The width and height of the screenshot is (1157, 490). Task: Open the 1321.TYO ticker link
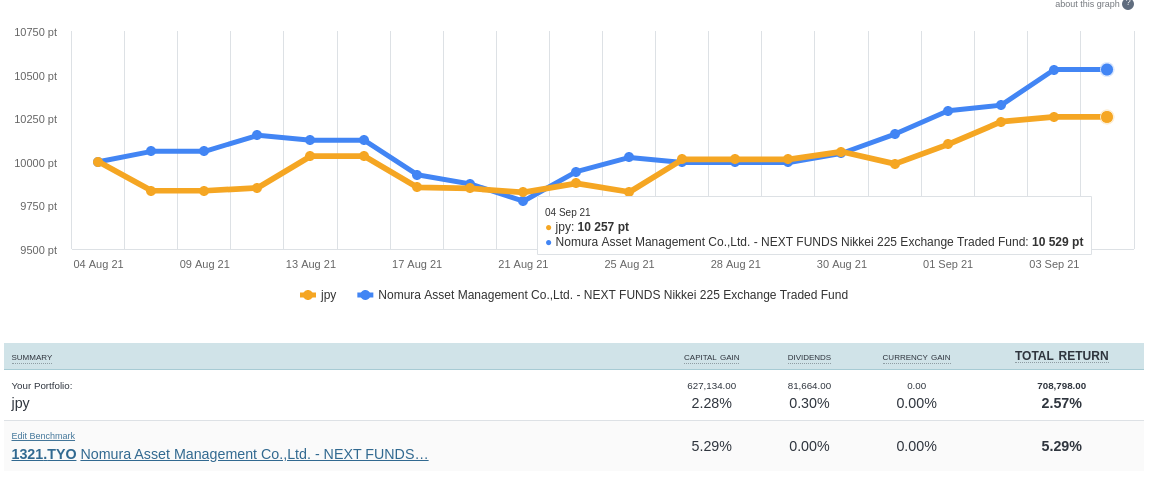pyautogui.click(x=44, y=454)
